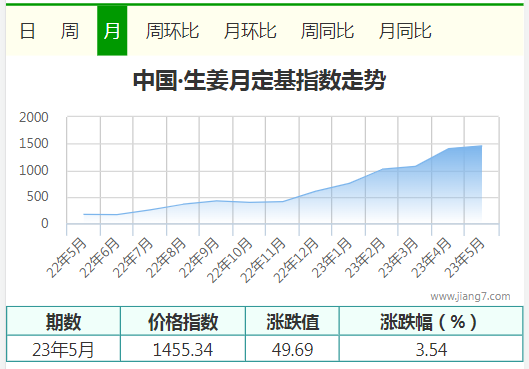Select the 1455.34 price index cell
Screen dimensions: 529x369
[183, 349]
